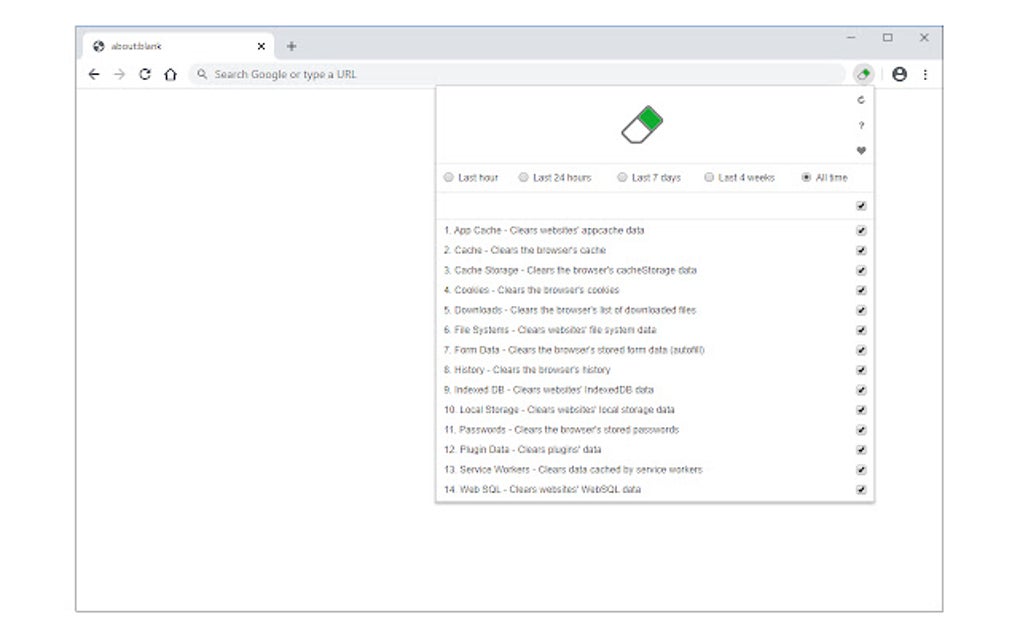Click the eraser extension icon in the toolbar

(863, 73)
